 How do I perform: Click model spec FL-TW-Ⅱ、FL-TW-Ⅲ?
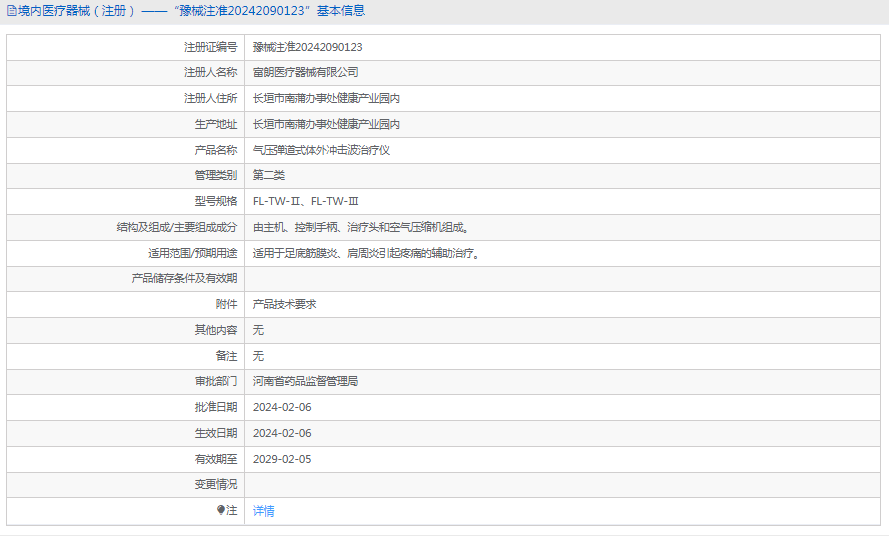tap(306, 201)
